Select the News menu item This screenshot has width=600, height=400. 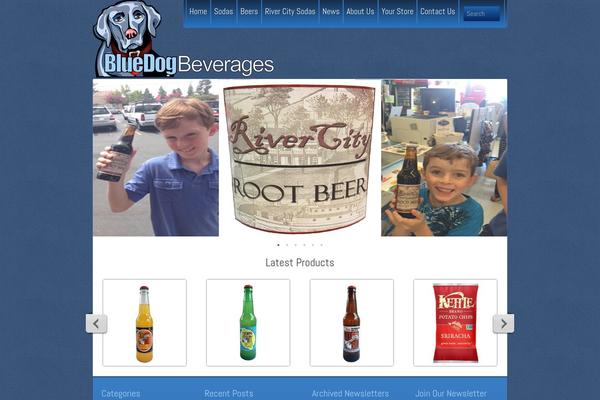pos(331,11)
